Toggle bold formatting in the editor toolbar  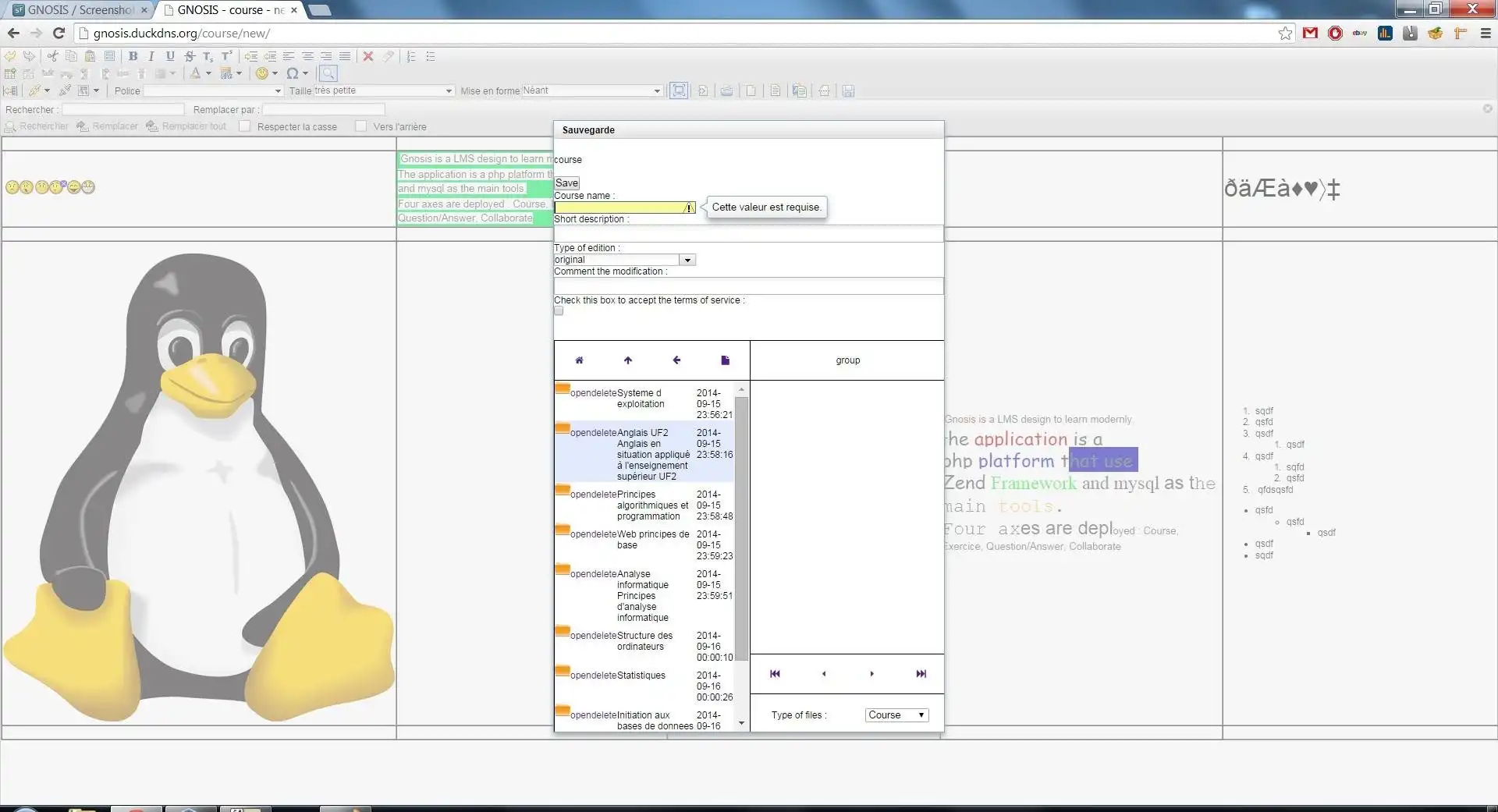[x=133, y=56]
